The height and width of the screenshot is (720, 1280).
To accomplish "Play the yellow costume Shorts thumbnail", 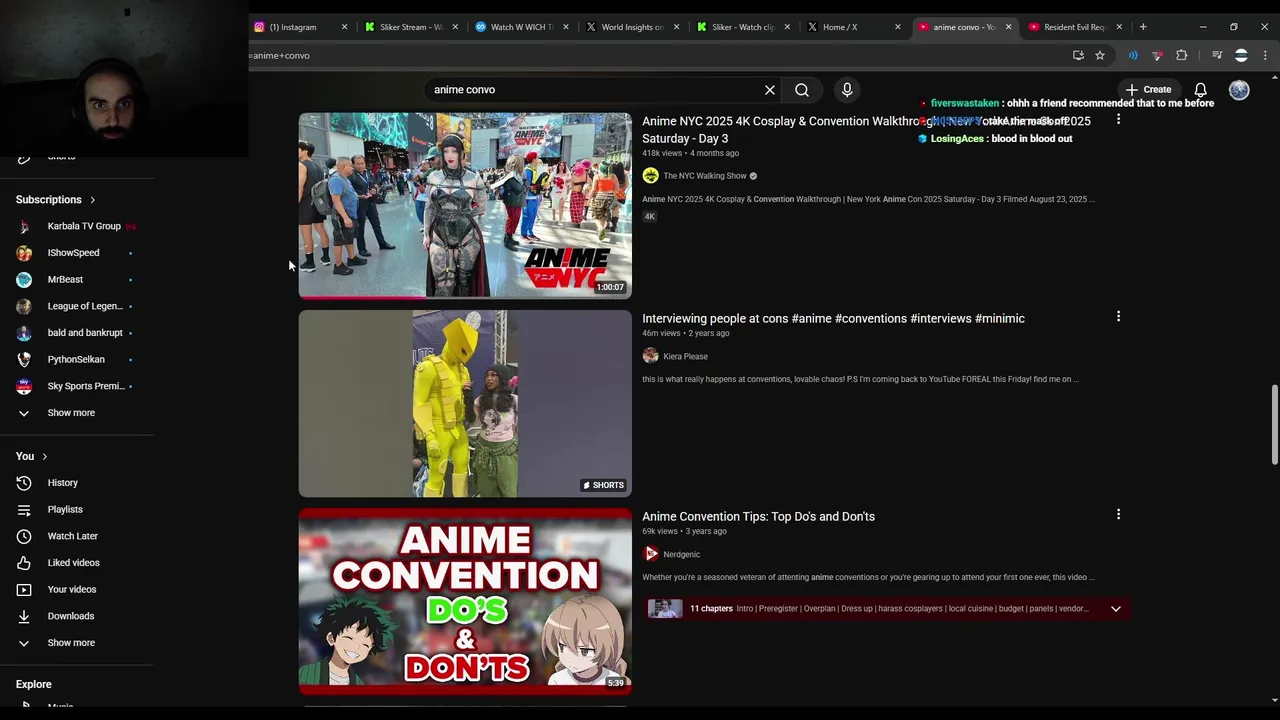I will click(465, 403).
